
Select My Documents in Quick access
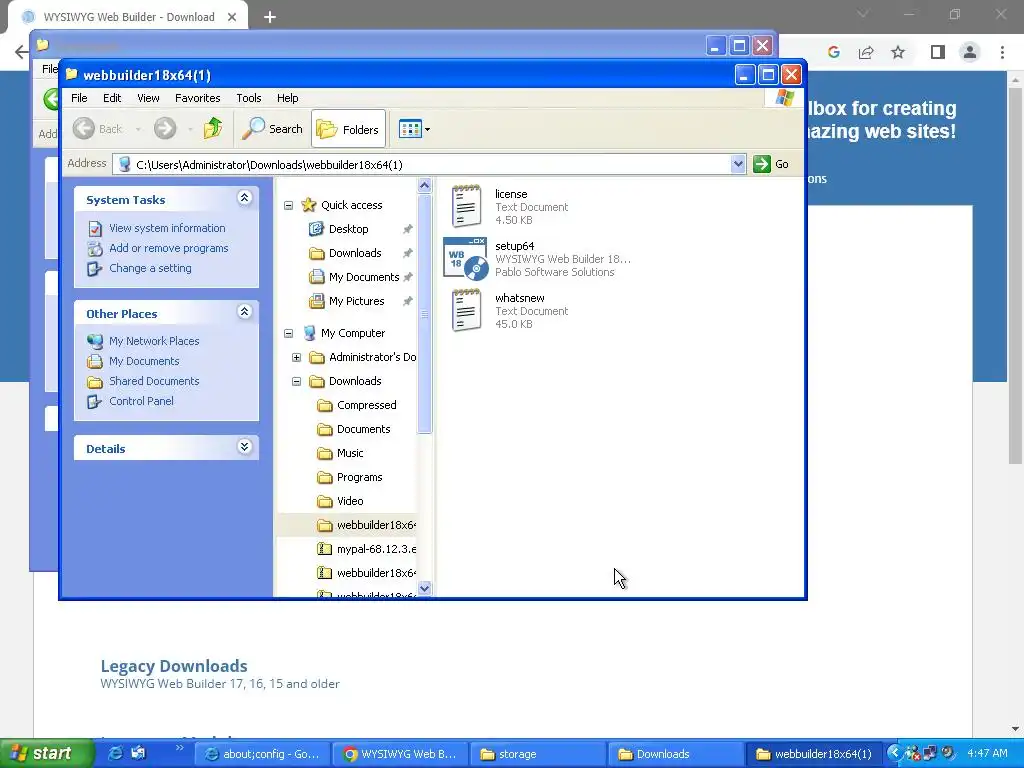364,278
